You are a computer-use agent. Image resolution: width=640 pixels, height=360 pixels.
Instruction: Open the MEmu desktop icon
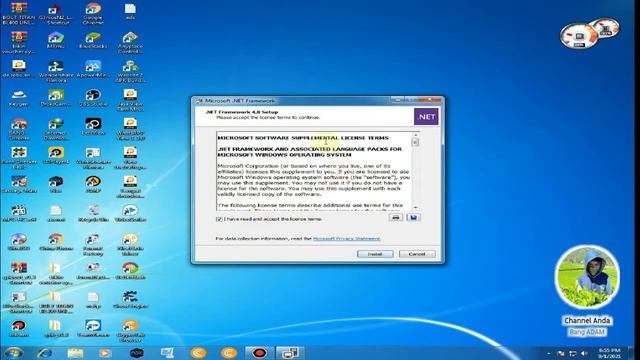click(56, 41)
